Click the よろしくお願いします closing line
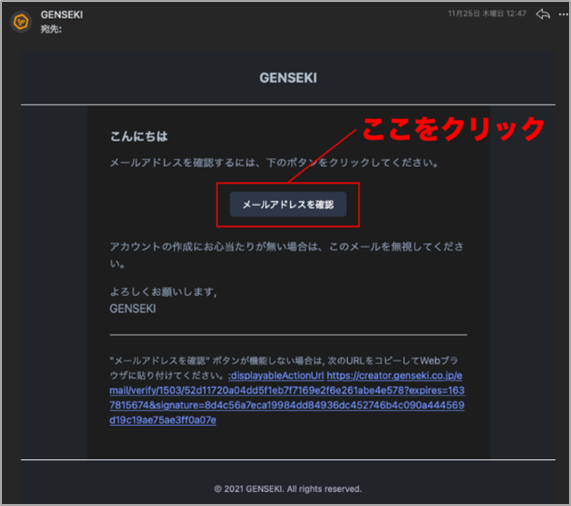This screenshot has width=571, height=506. (163, 292)
